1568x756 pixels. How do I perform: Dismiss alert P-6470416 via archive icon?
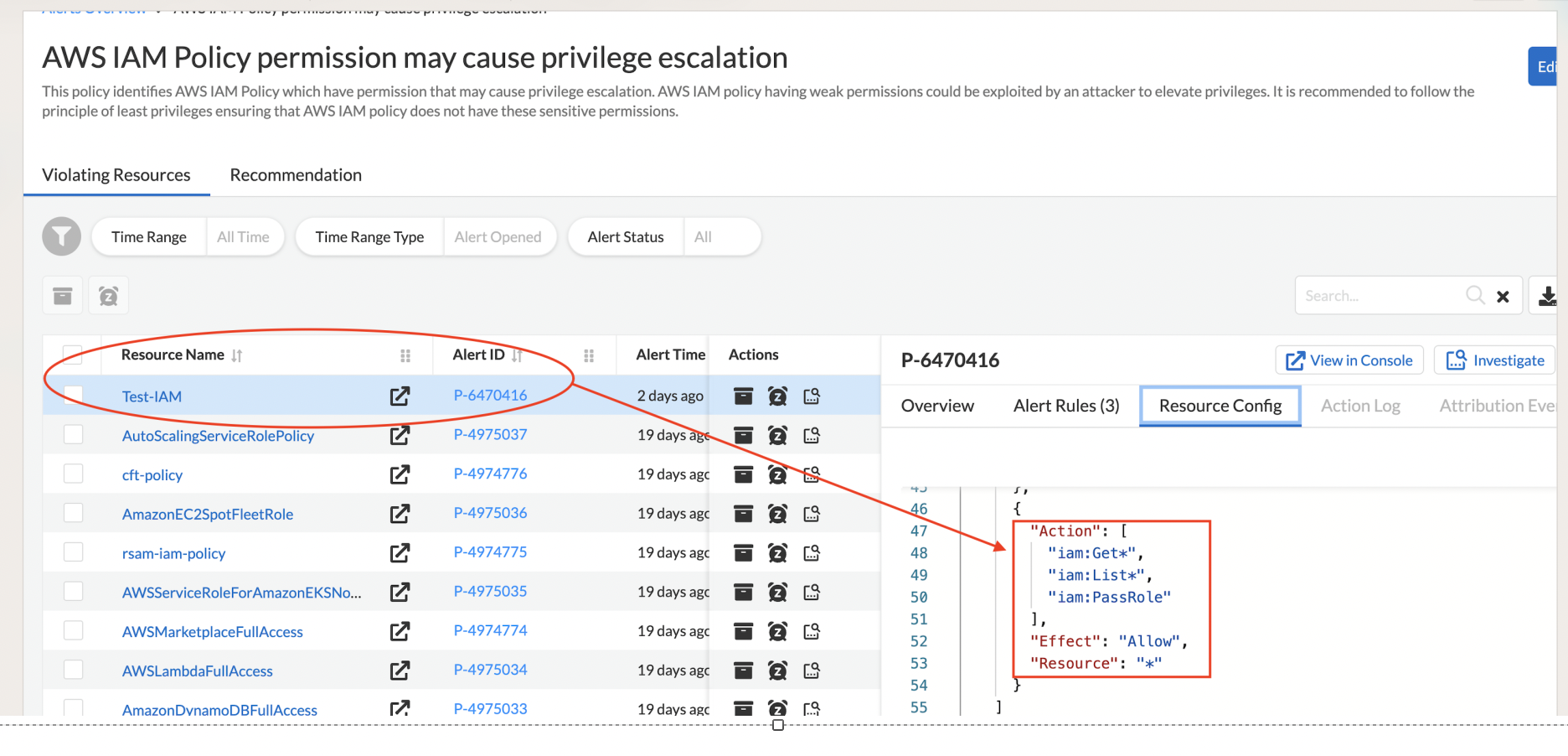tap(743, 396)
